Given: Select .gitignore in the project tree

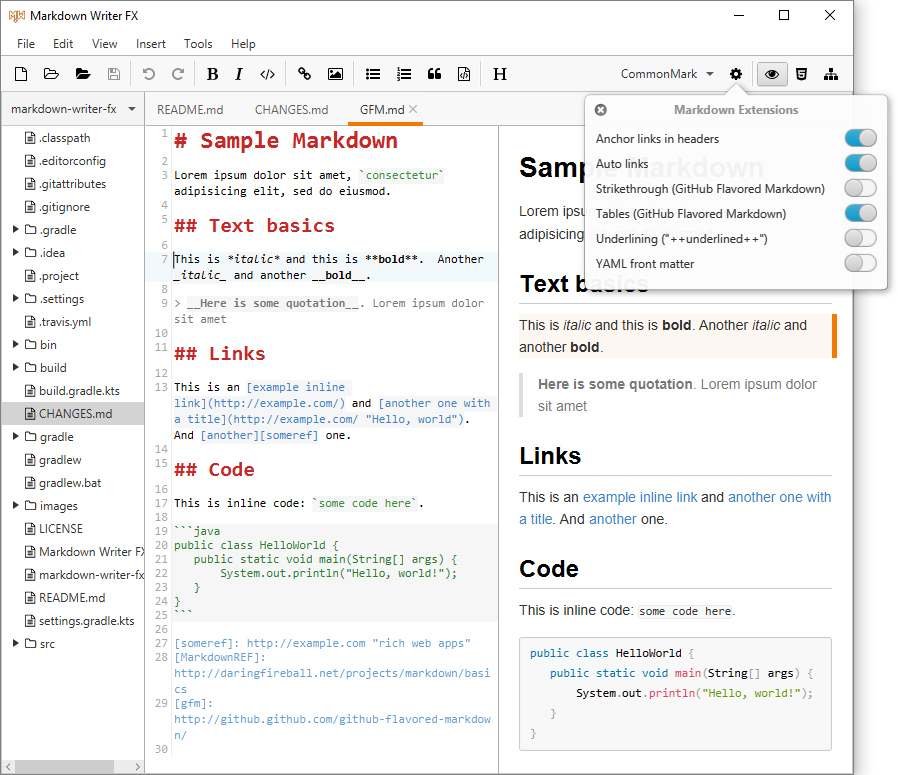Looking at the screenshot, I should point(64,207).
